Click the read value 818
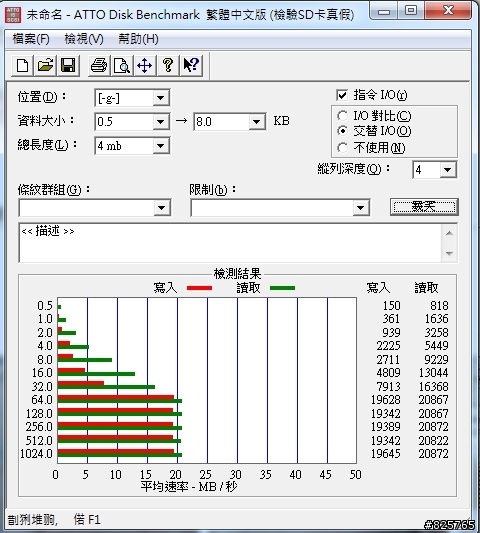 pos(439,305)
